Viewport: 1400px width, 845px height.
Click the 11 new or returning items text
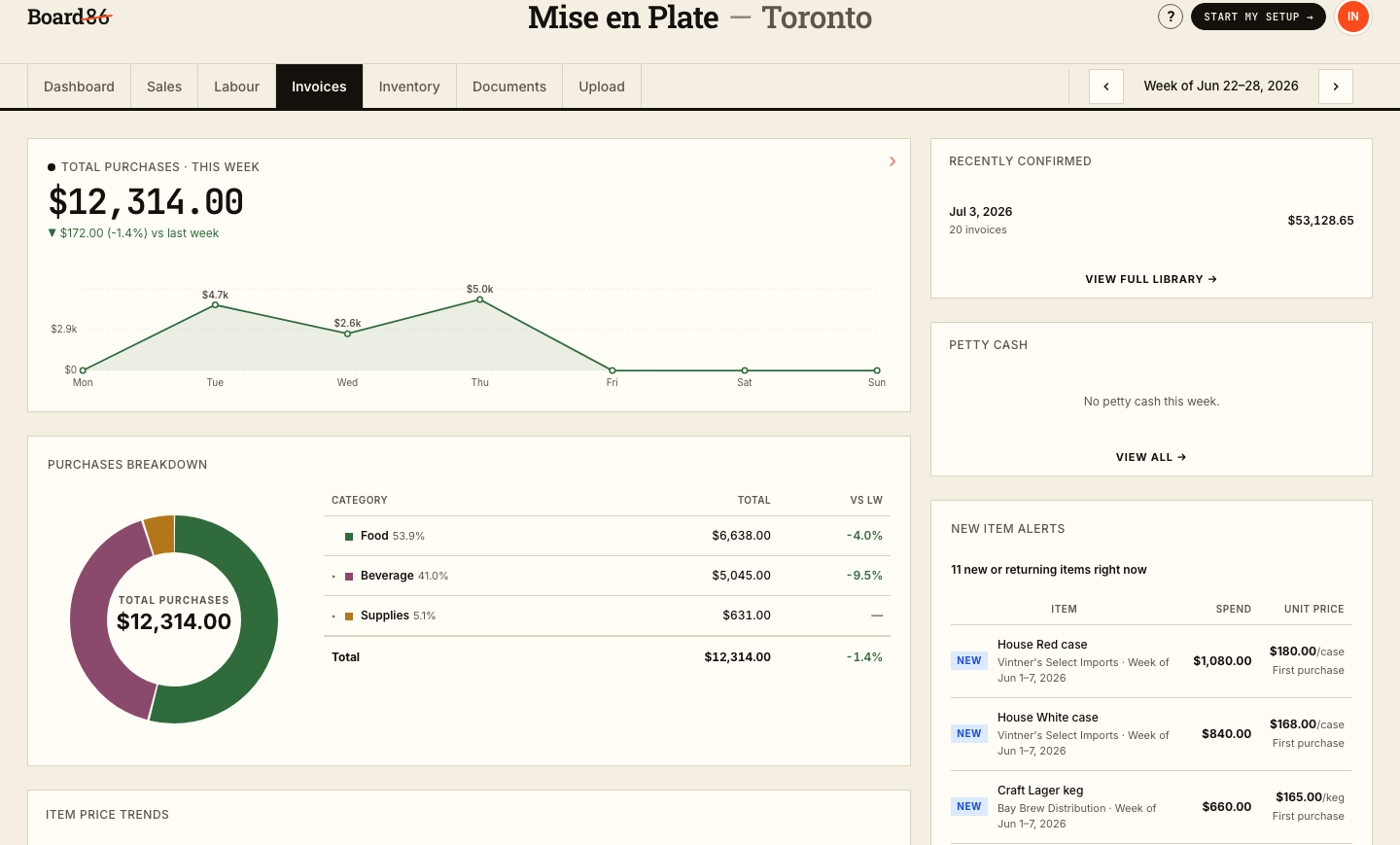1049,570
